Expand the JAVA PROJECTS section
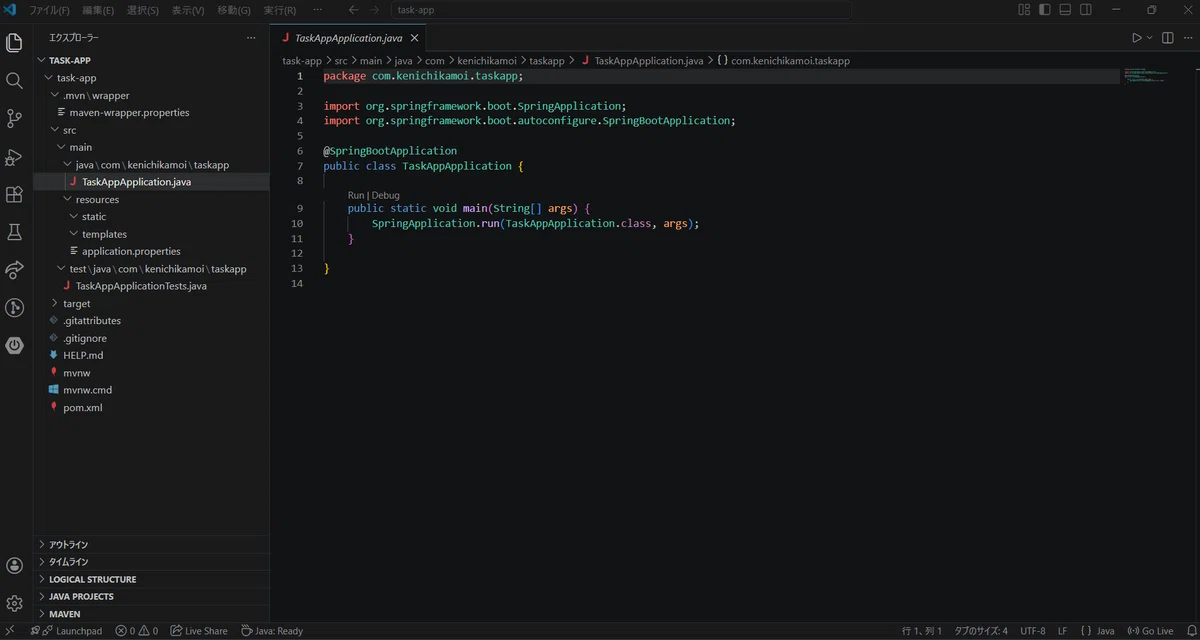 (150, 596)
